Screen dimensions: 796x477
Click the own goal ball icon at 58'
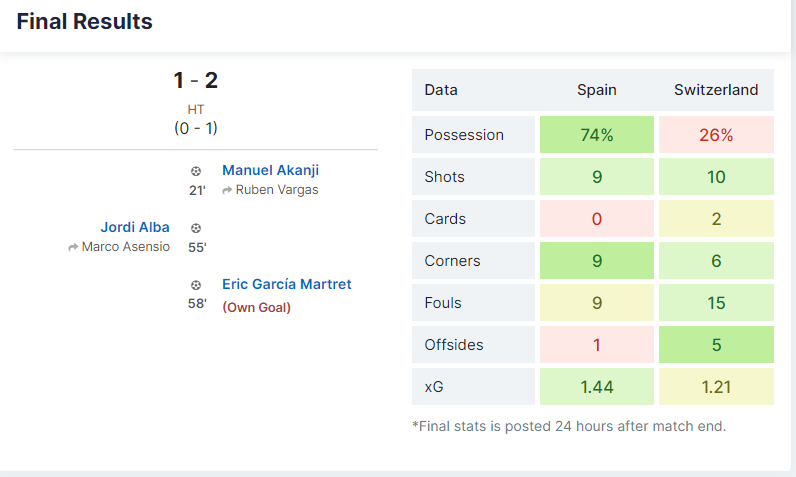196,285
